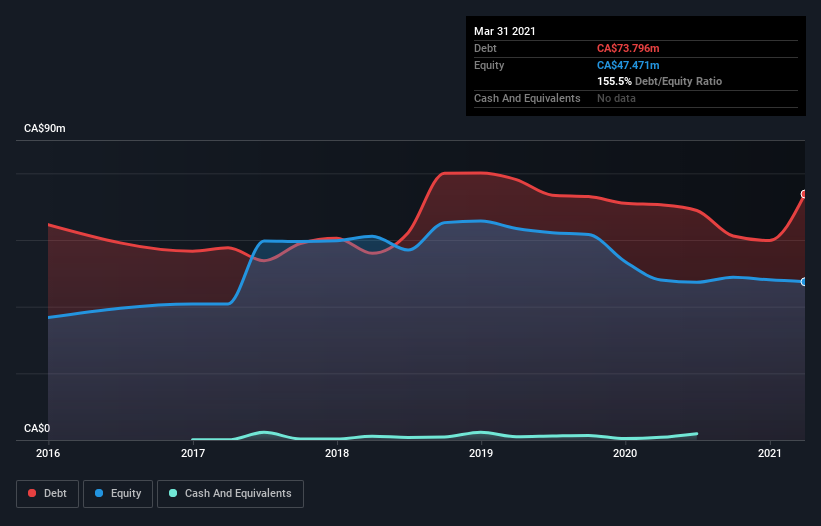Select the 2019 x-axis label
This screenshot has width=821, height=526.
click(x=481, y=453)
